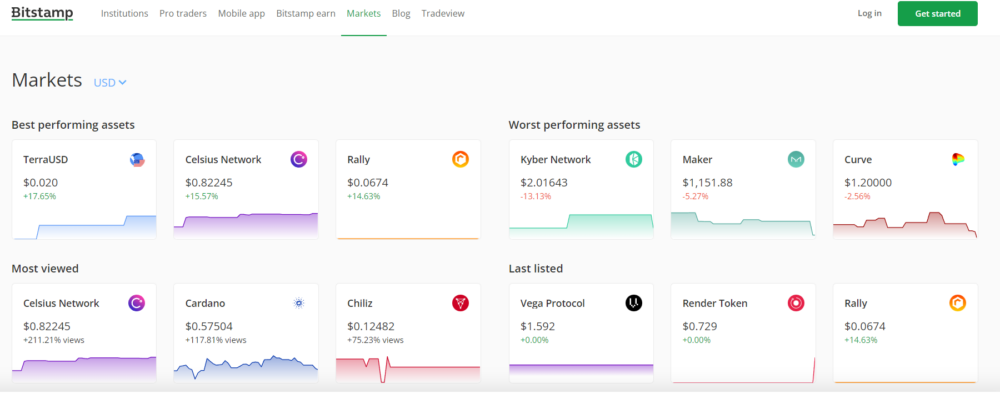
Task: Open Kyber Network sparkline chart
Action: [581, 226]
